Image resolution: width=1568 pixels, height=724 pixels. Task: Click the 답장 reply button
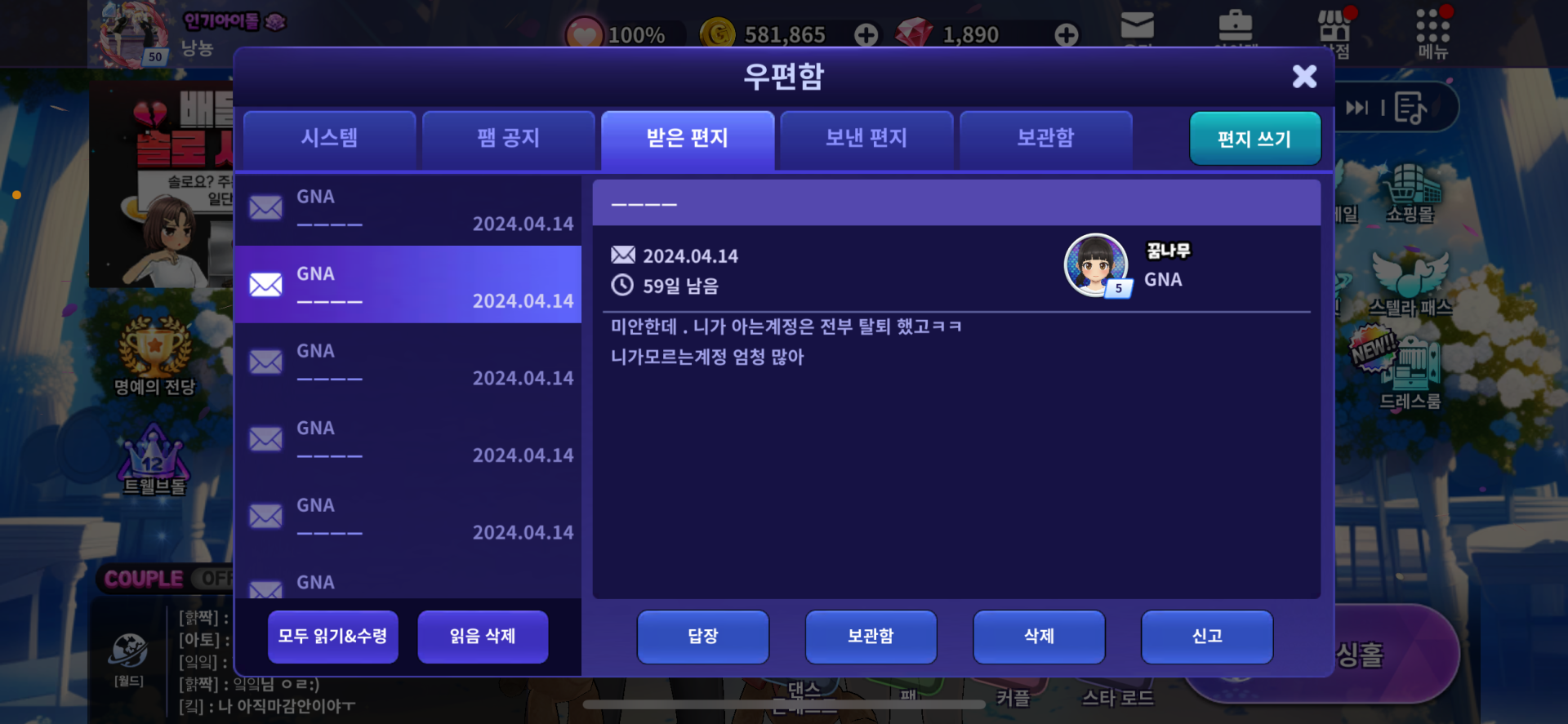[x=703, y=637]
